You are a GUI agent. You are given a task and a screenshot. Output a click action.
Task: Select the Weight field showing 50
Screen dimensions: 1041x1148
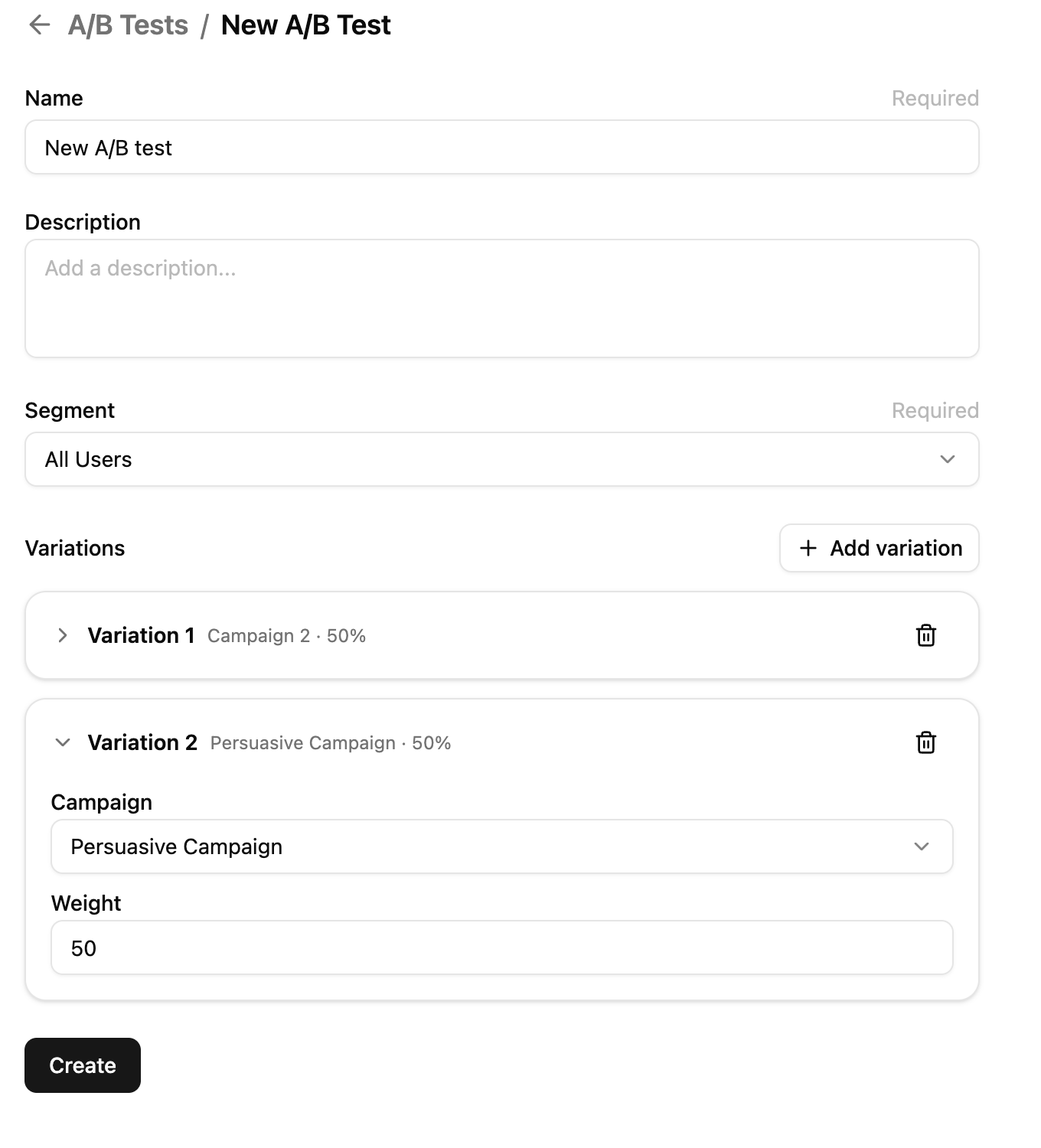501,947
